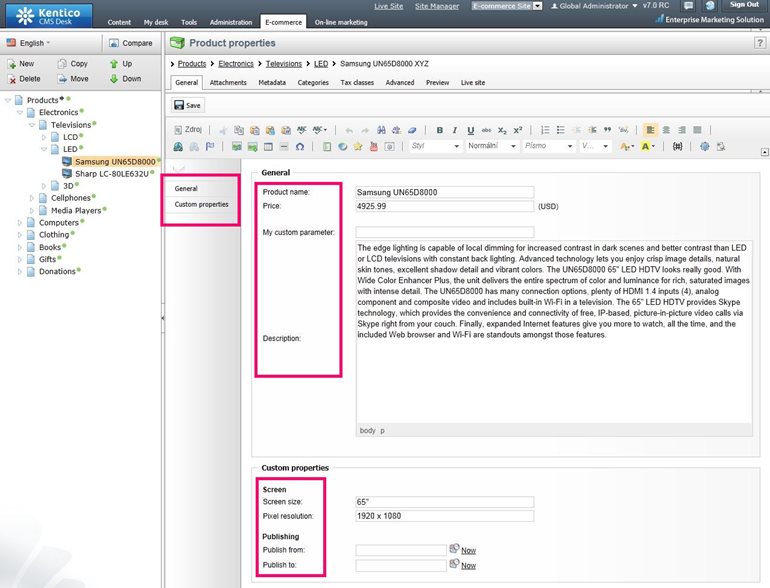The height and width of the screenshot is (588, 770).
Task: Open the Live Site link
Action: pos(388,6)
